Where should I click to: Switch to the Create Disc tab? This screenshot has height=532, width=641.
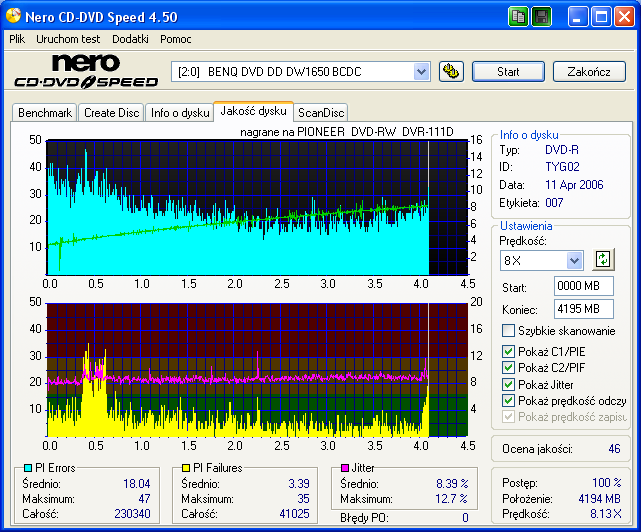click(112, 112)
